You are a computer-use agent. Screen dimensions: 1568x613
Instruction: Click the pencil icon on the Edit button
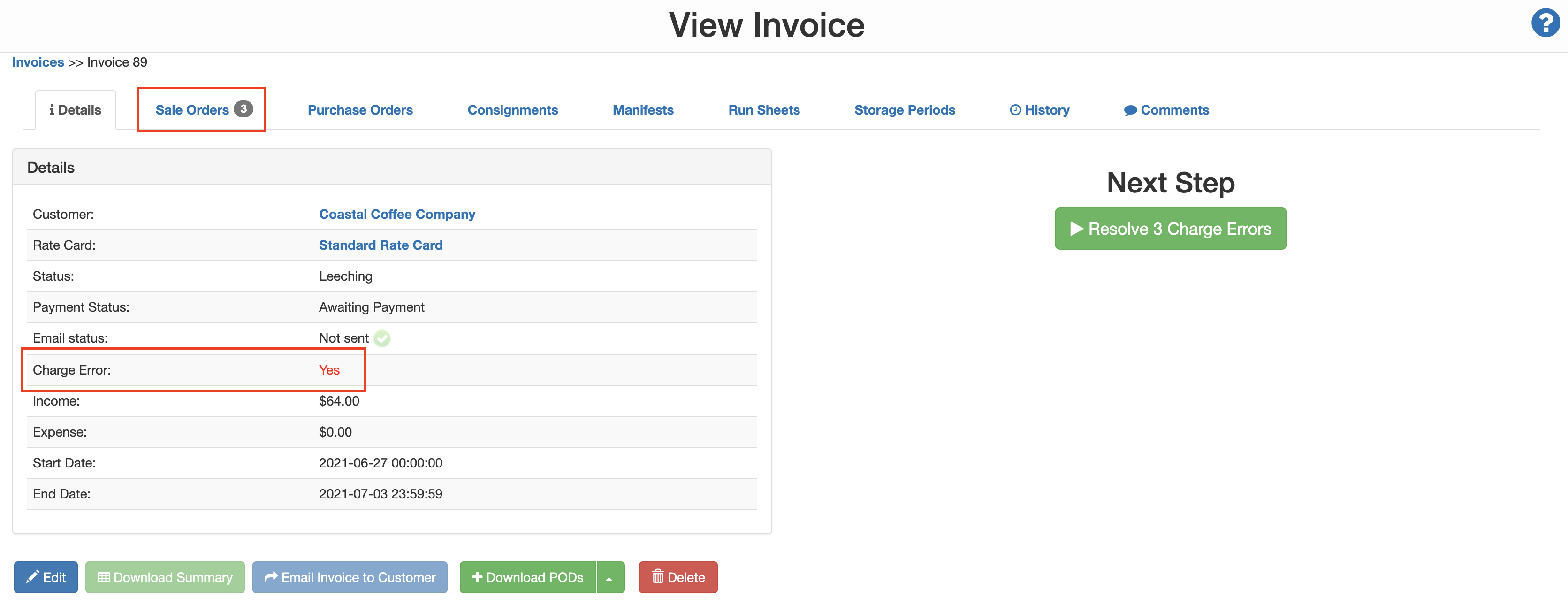pyautogui.click(x=32, y=577)
